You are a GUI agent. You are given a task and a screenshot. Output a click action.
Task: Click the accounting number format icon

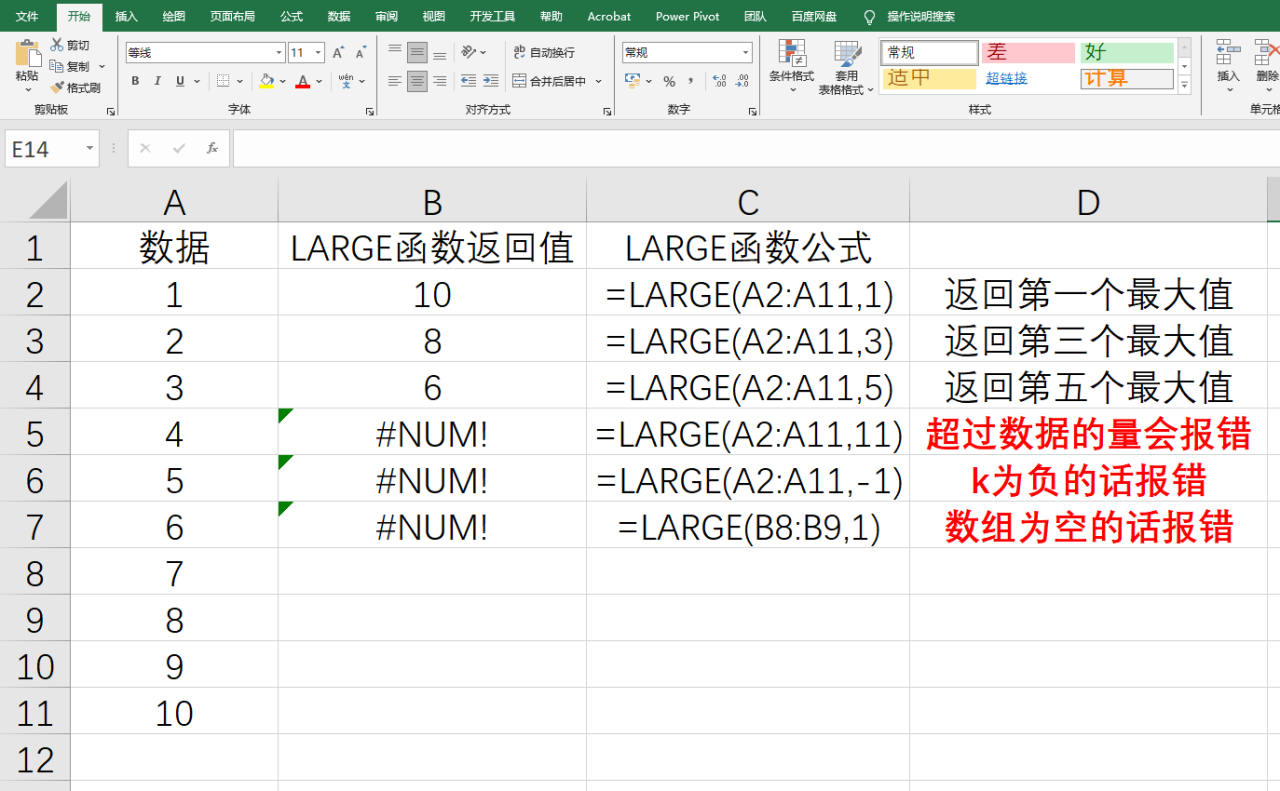(632, 81)
